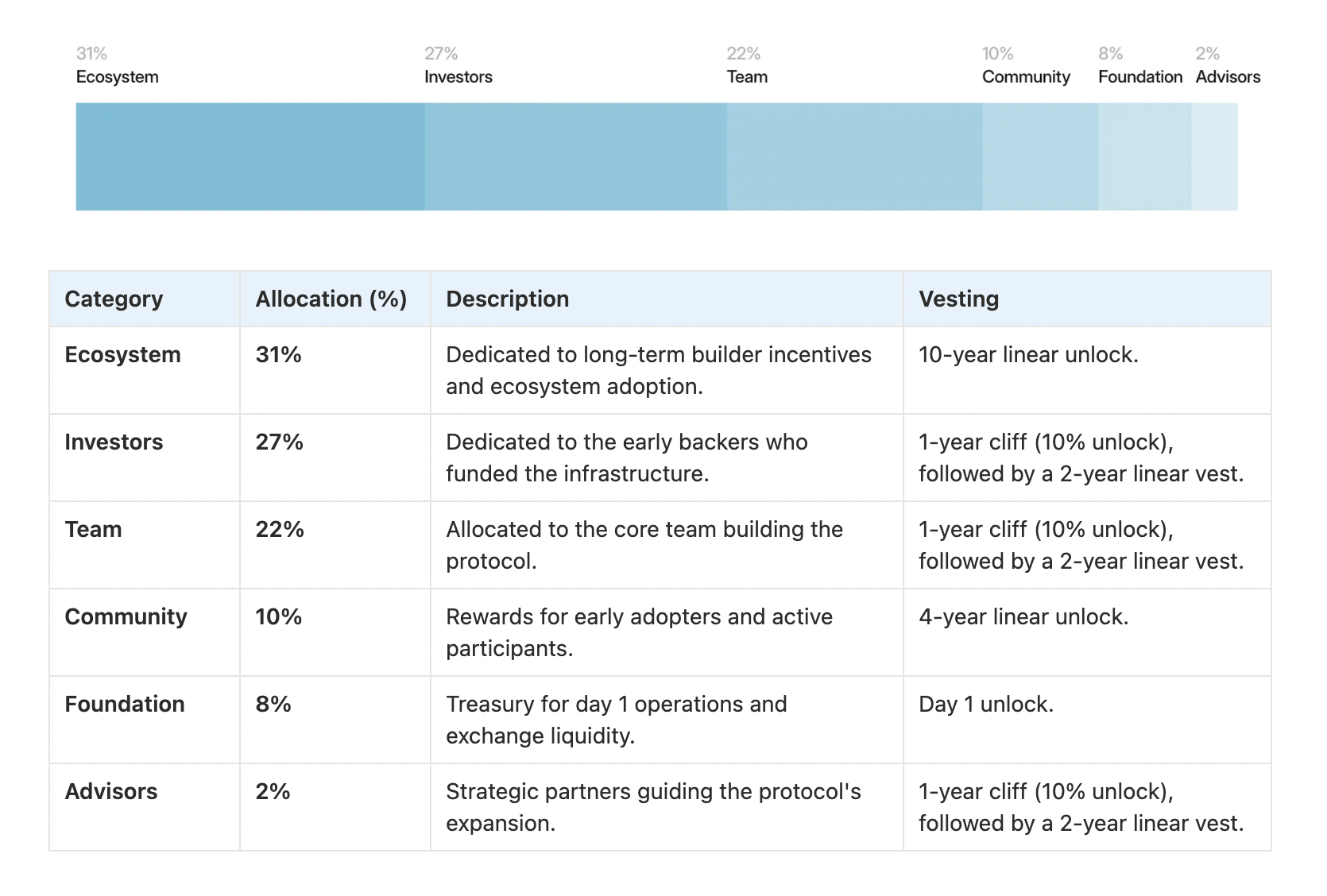Image resolution: width=1327 pixels, height=896 pixels.
Task: Click the 27% allocation cell for Investors
Action: pyautogui.click(x=279, y=442)
